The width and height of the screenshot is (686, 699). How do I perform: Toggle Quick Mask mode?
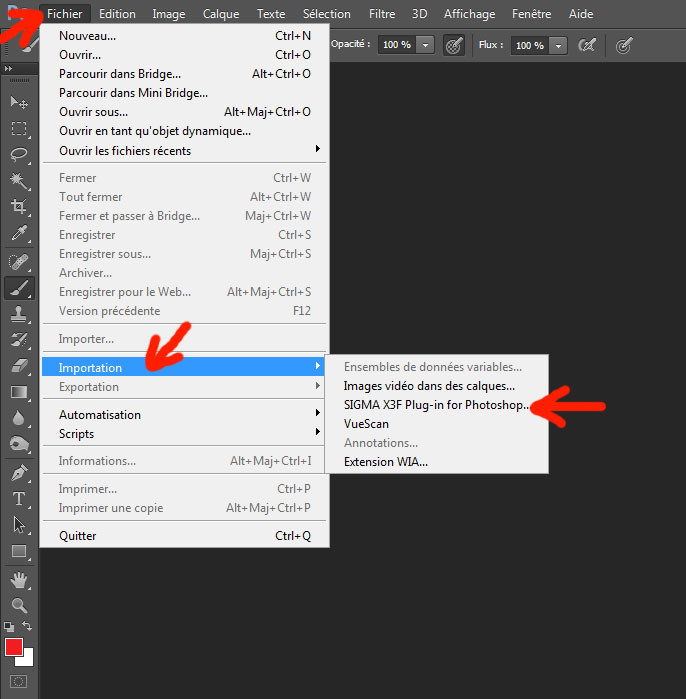(18, 681)
